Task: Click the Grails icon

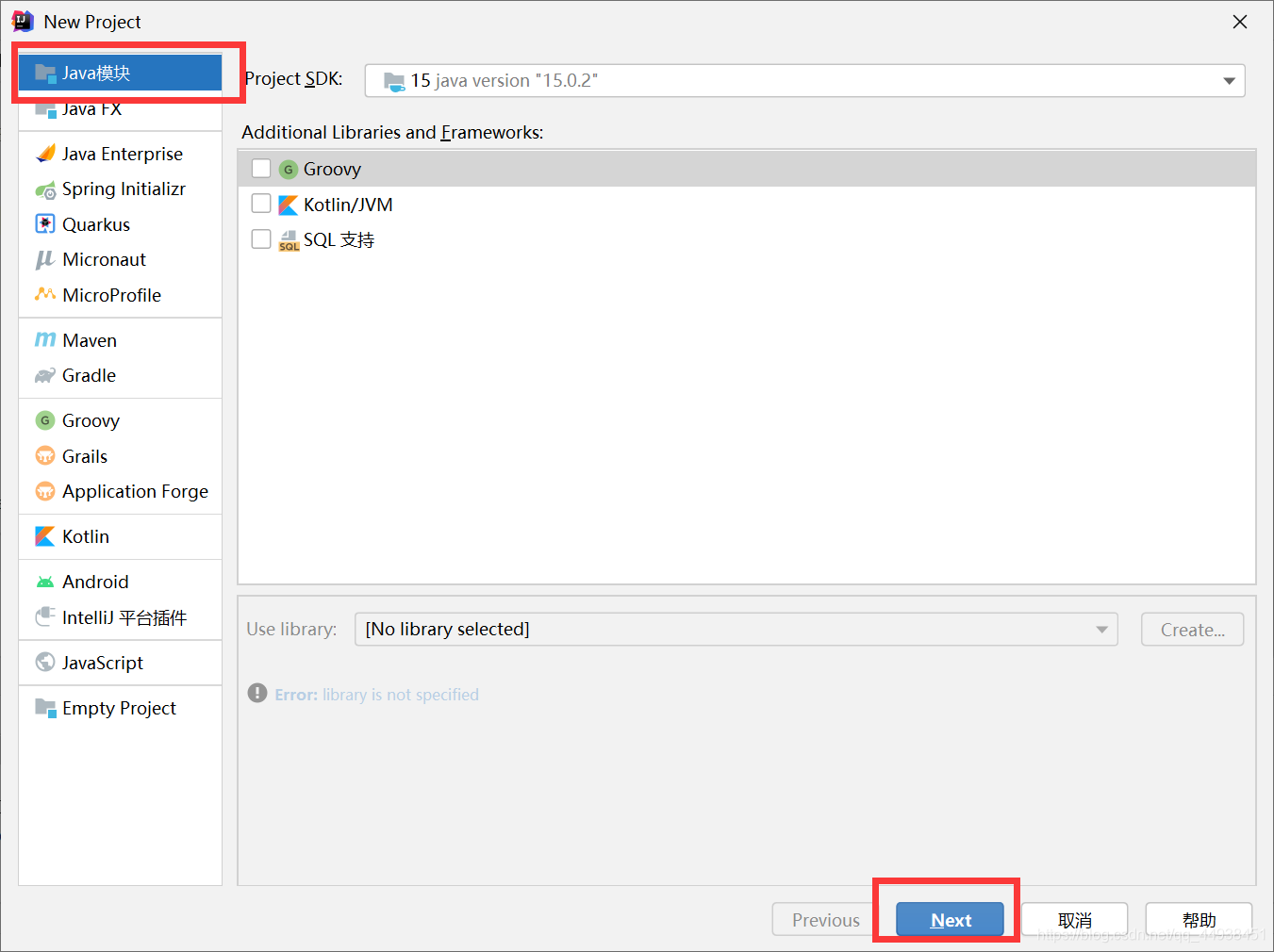Action: click(x=45, y=456)
